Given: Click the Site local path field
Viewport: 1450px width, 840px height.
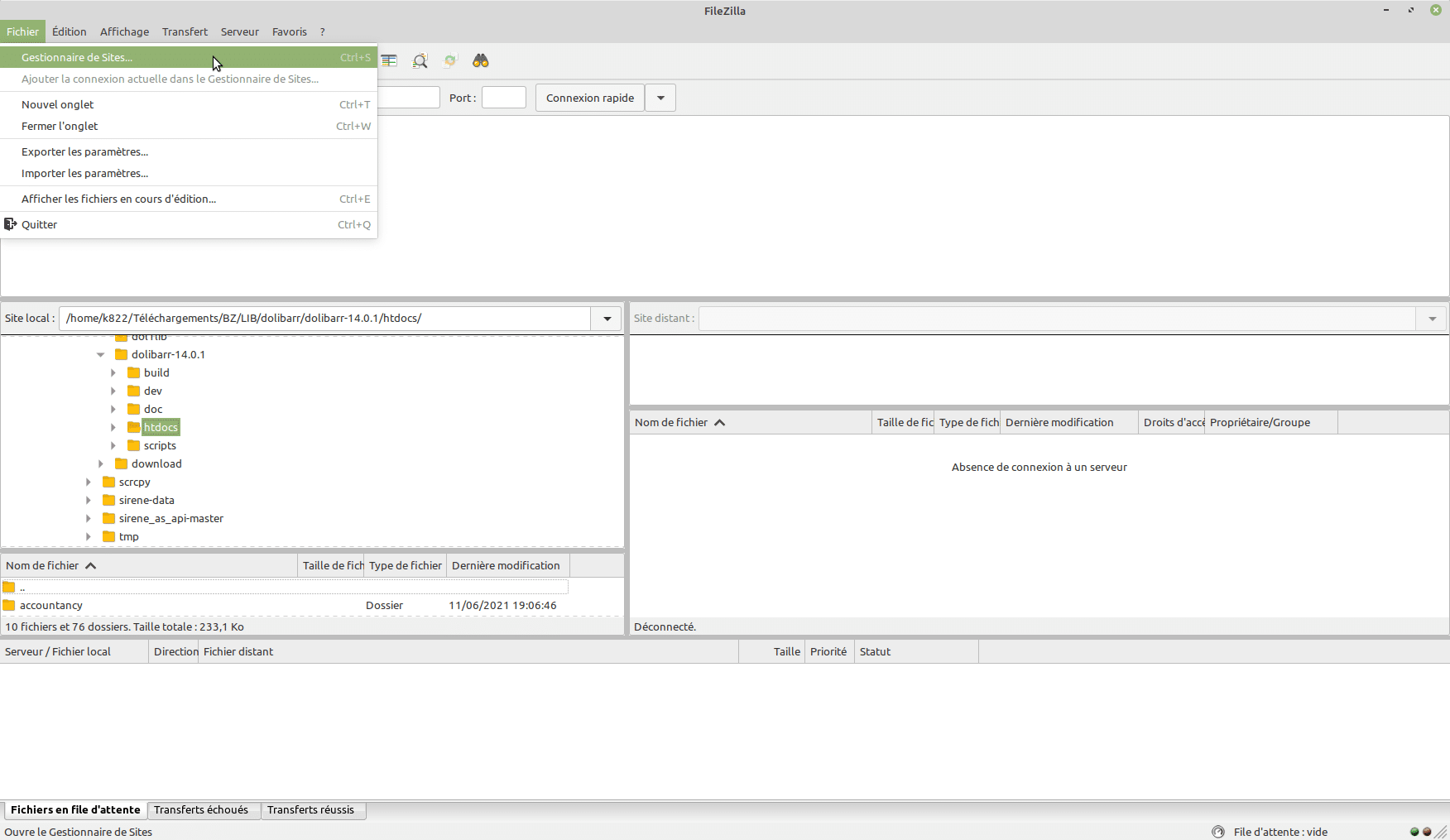Looking at the screenshot, I should (325, 319).
